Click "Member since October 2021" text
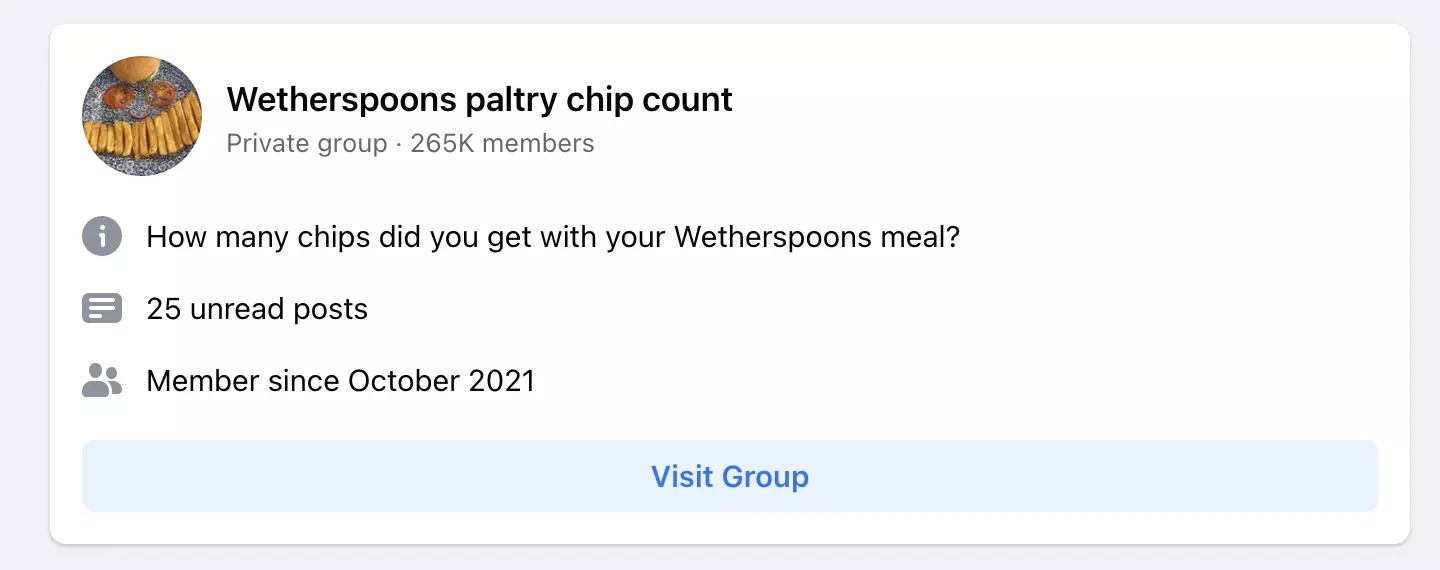The width and height of the screenshot is (1440, 570). coord(340,381)
